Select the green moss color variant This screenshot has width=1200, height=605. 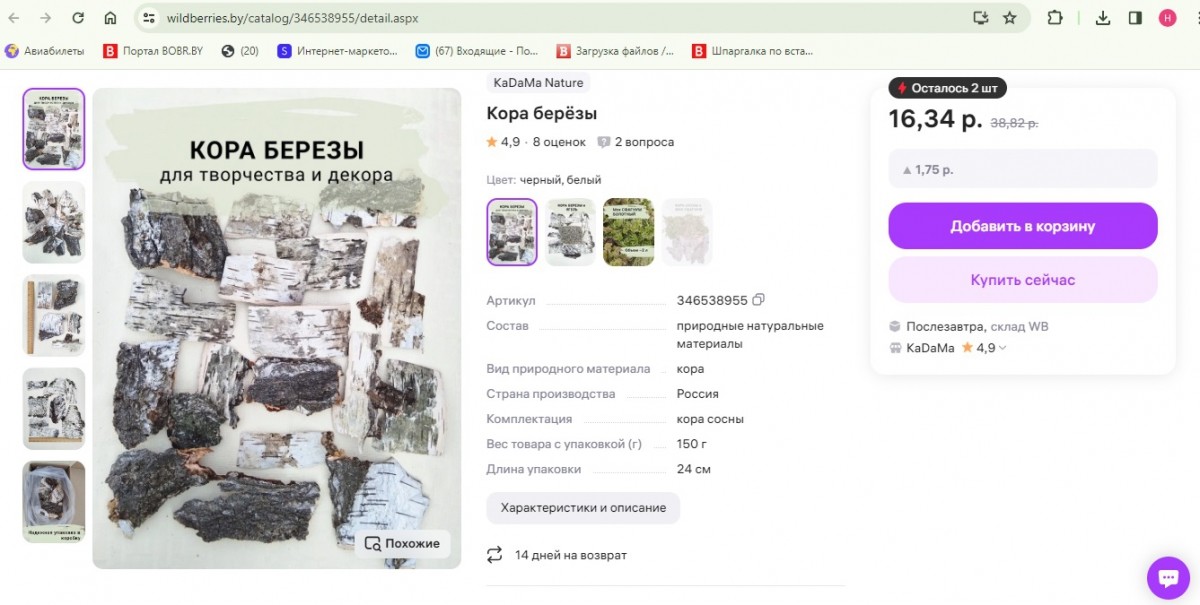pos(628,232)
